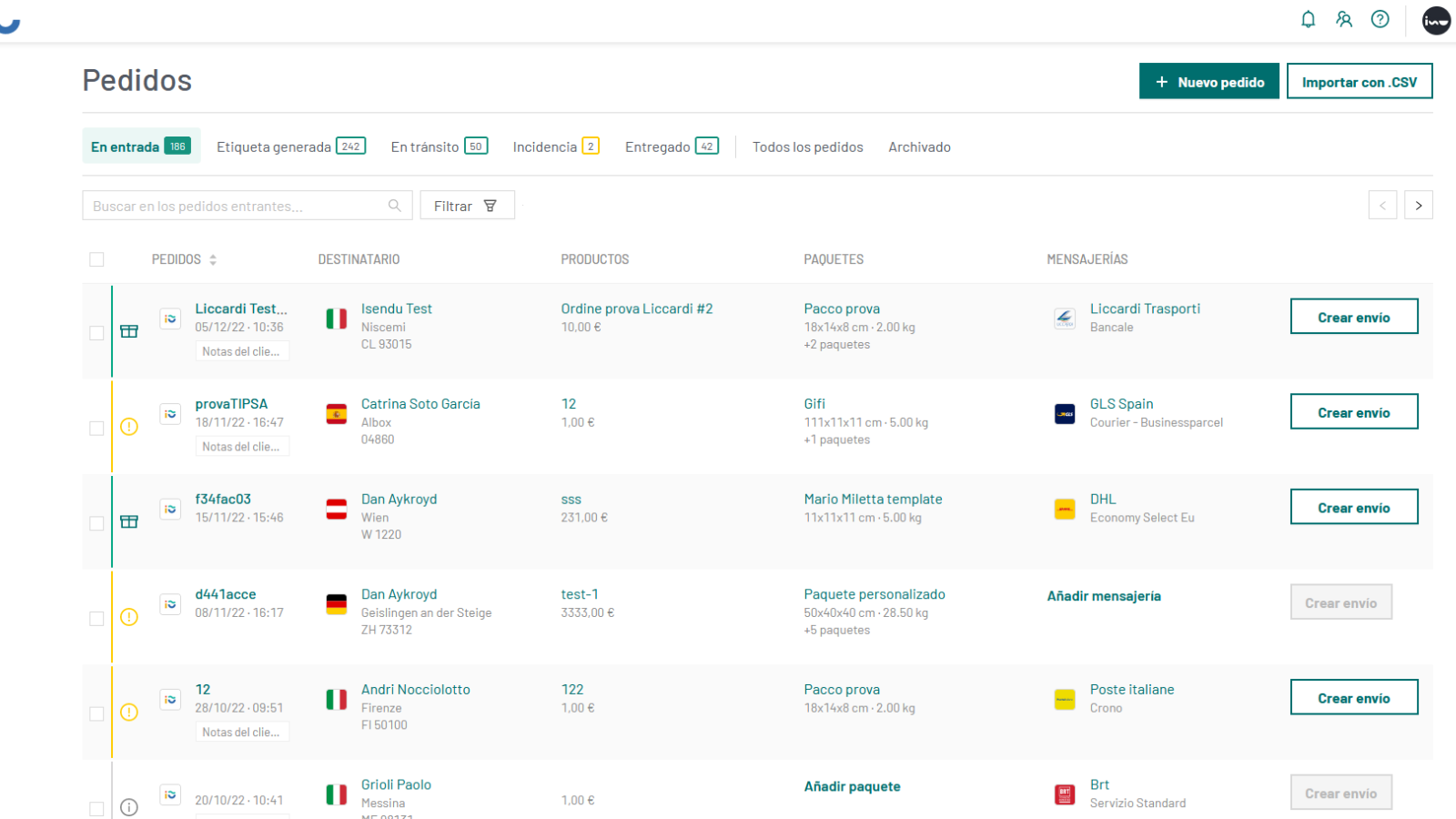Switch to the En tránsito tab

pyautogui.click(x=440, y=147)
